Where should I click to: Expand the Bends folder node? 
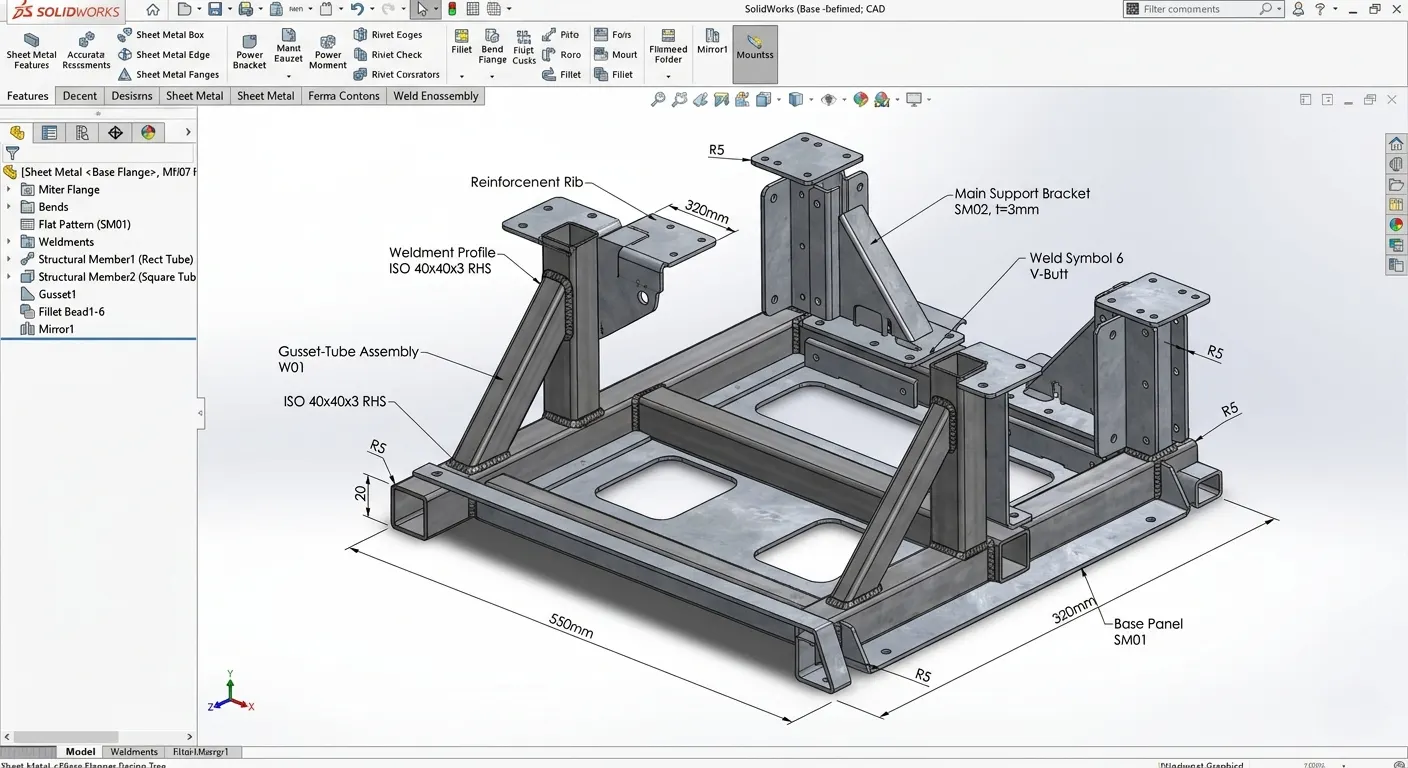click(x=9, y=207)
